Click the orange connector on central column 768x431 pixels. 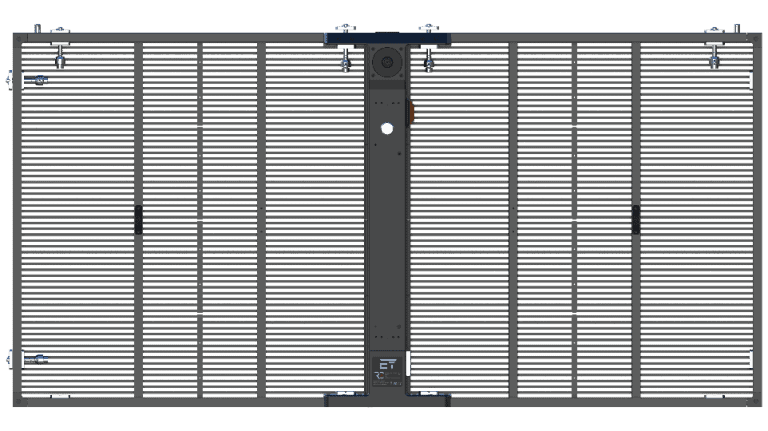click(409, 113)
